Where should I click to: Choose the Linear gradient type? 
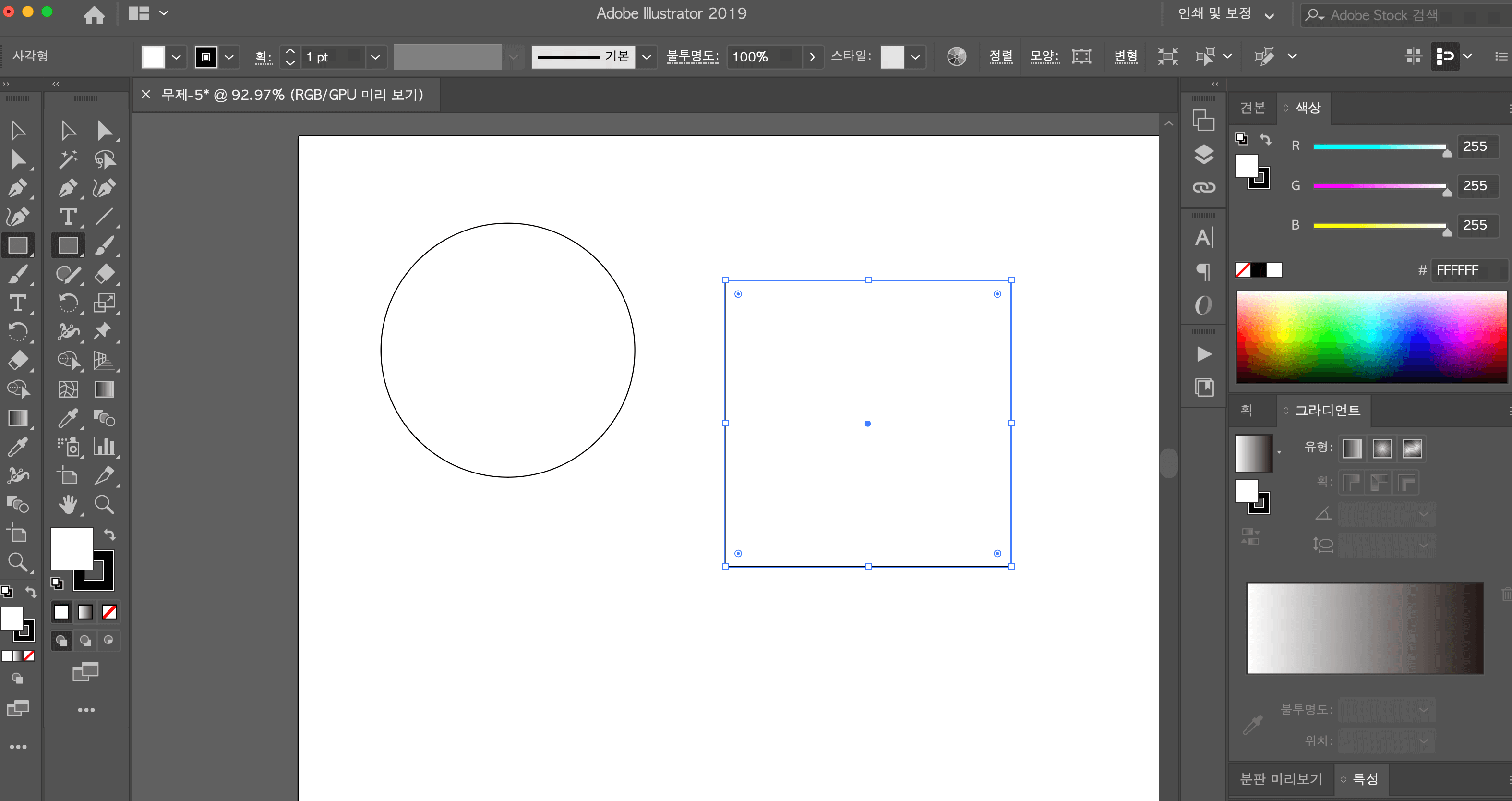click(x=1352, y=449)
